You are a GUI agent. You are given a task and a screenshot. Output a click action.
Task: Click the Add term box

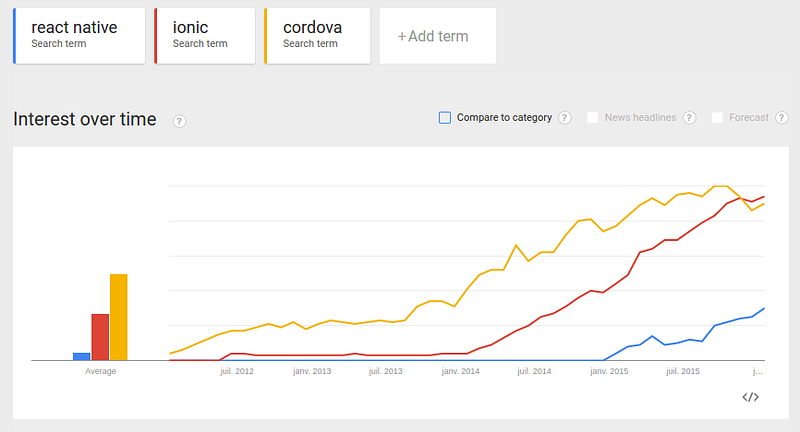click(x=438, y=36)
